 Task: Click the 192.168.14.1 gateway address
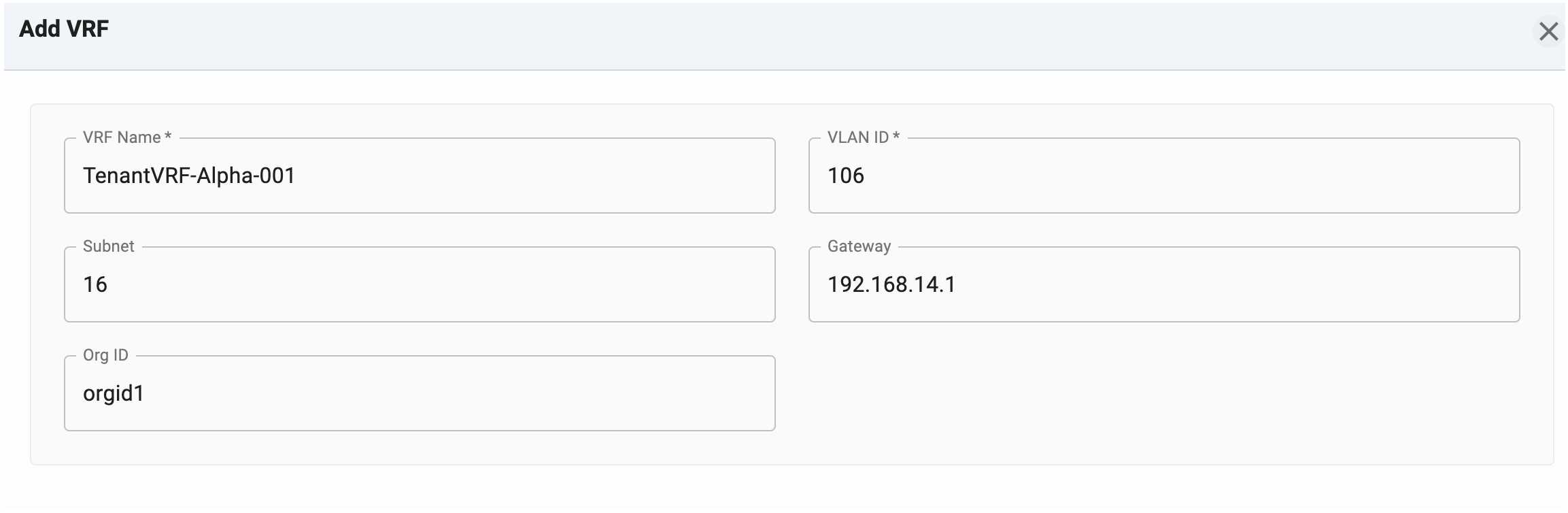coord(891,285)
